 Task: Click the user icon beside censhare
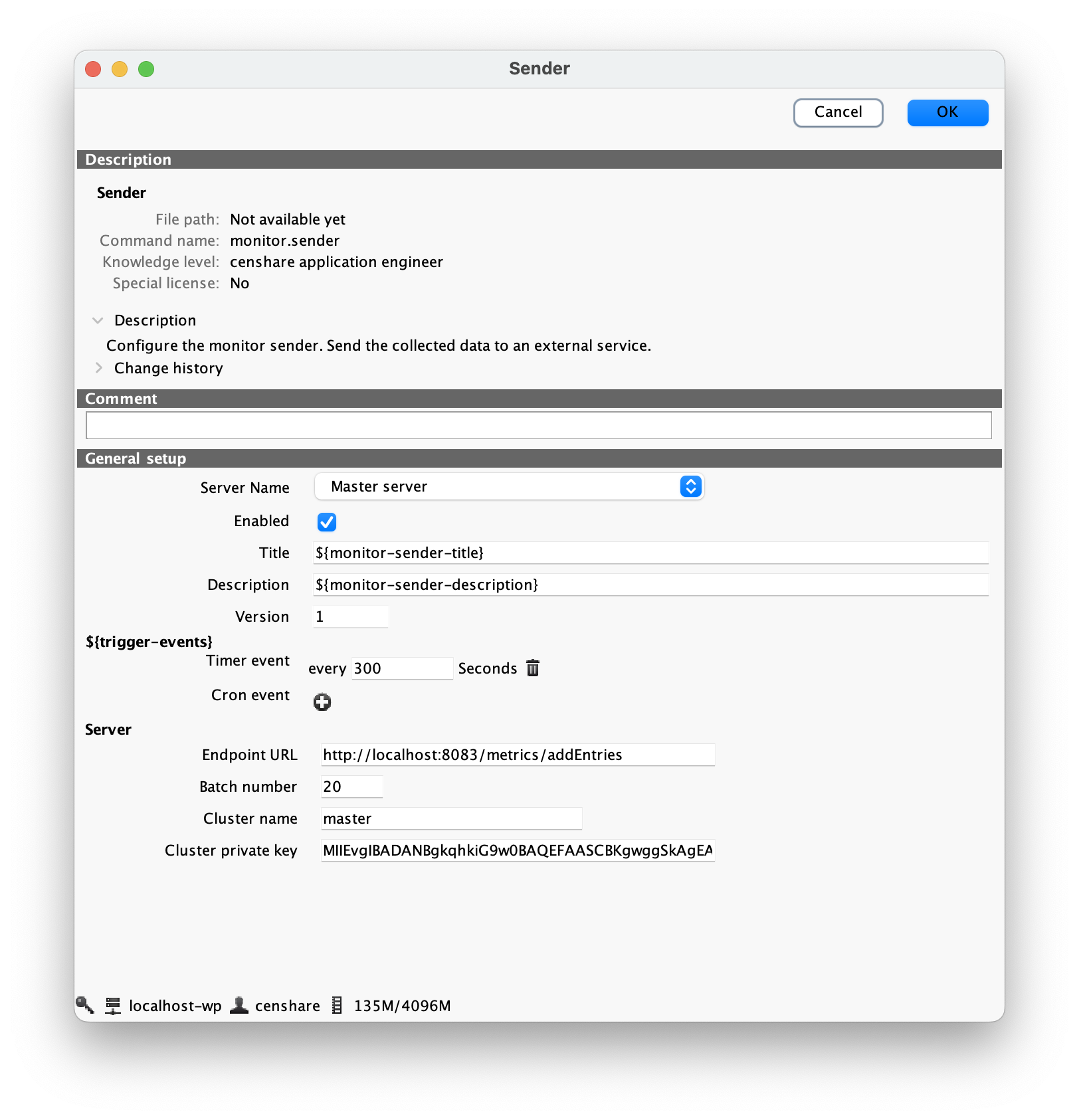pyautogui.click(x=239, y=1005)
